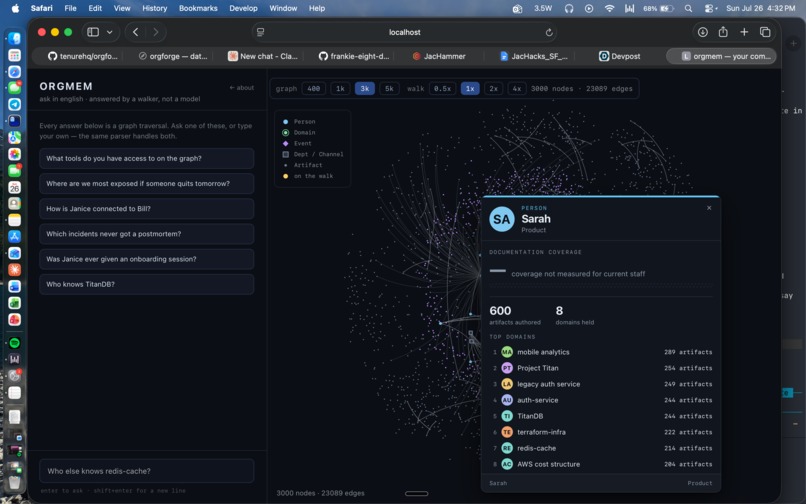This screenshot has height=504, width=806.
Task: Set graph size to 1k nodes
Action: tap(340, 88)
